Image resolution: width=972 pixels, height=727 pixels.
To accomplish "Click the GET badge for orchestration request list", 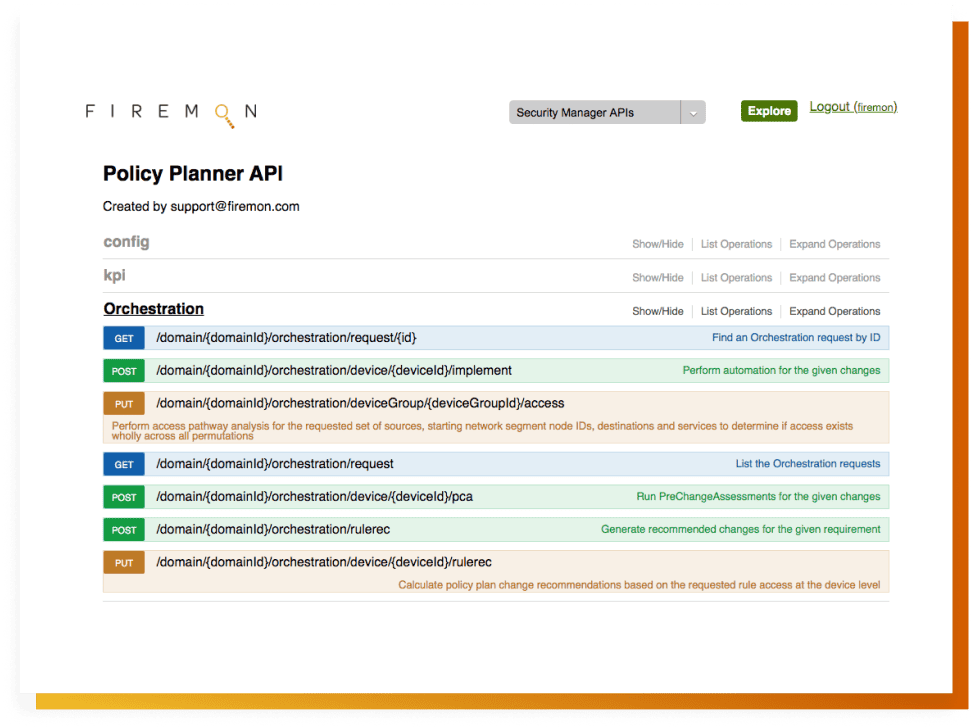I will pyautogui.click(x=124, y=464).
